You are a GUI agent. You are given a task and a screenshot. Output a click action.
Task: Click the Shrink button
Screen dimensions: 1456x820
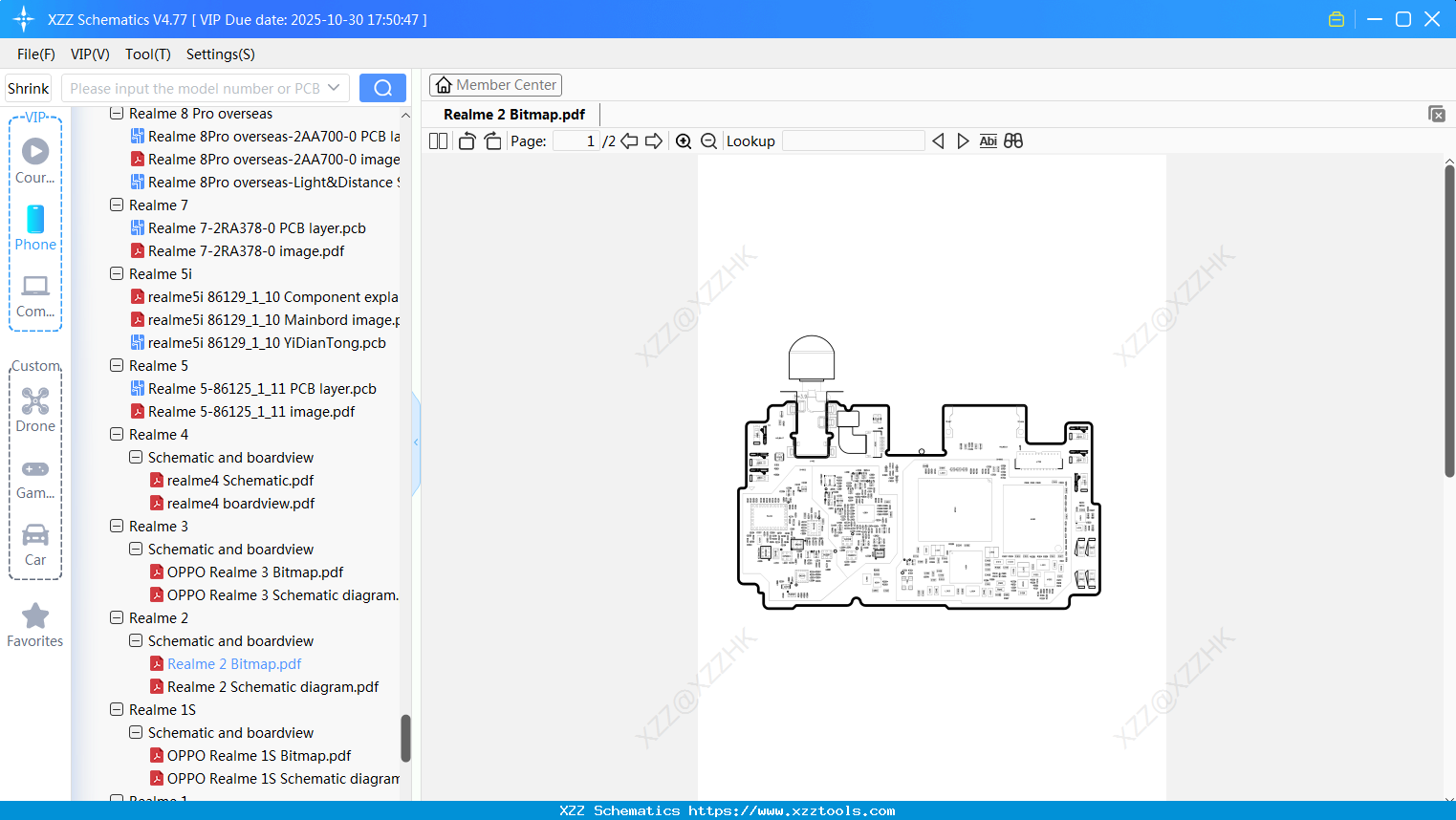coord(29,88)
